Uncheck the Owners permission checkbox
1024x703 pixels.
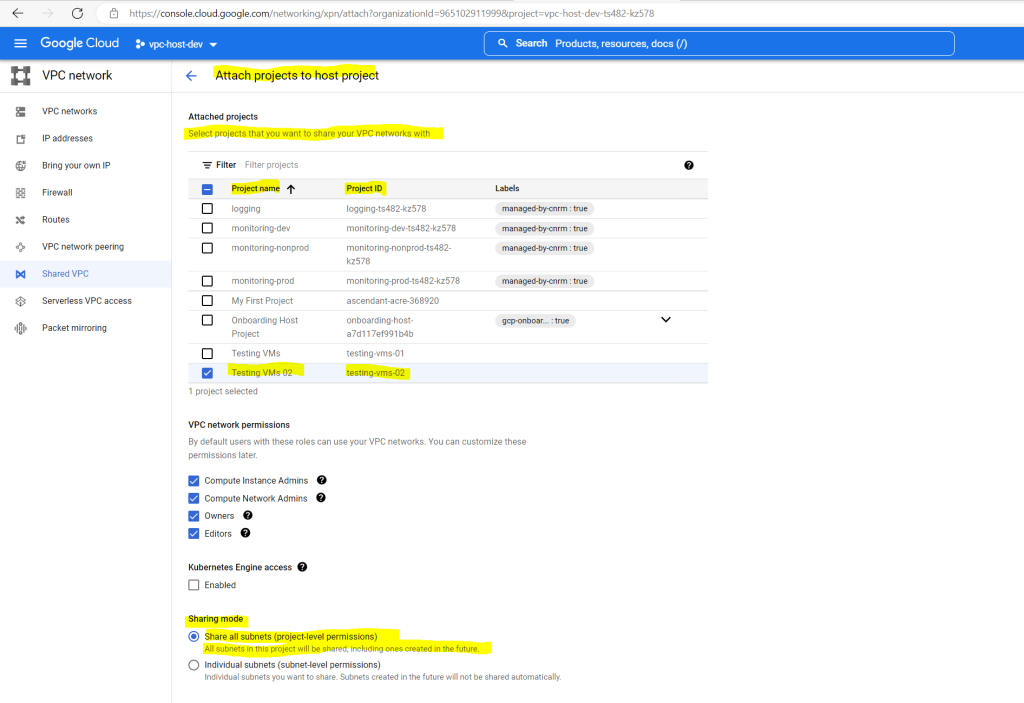click(193, 516)
